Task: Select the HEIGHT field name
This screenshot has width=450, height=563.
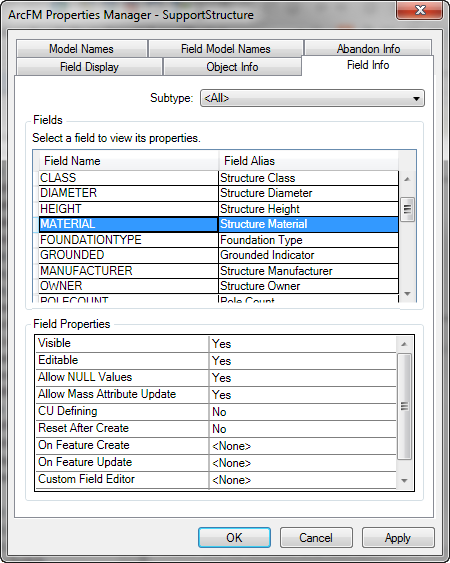Action: point(128,209)
